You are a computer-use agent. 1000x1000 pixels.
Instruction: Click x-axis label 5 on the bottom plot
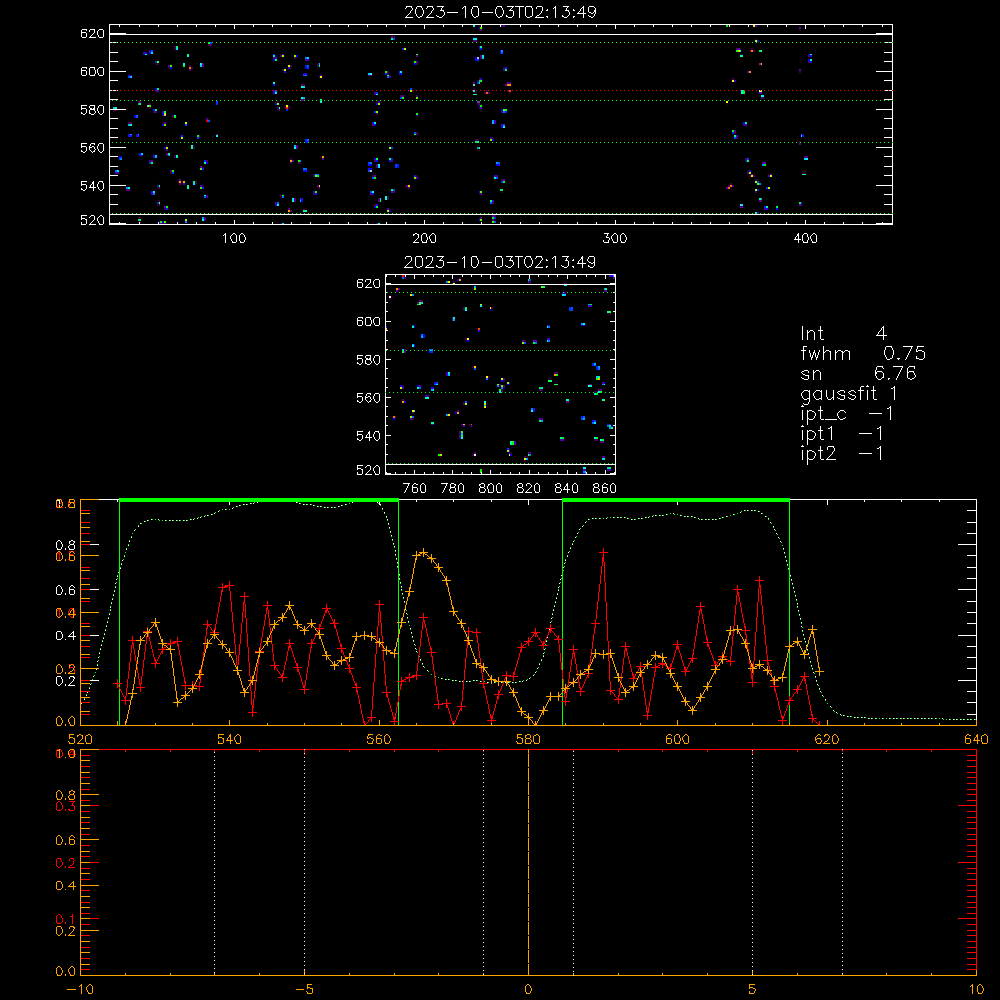pyautogui.click(x=752, y=989)
